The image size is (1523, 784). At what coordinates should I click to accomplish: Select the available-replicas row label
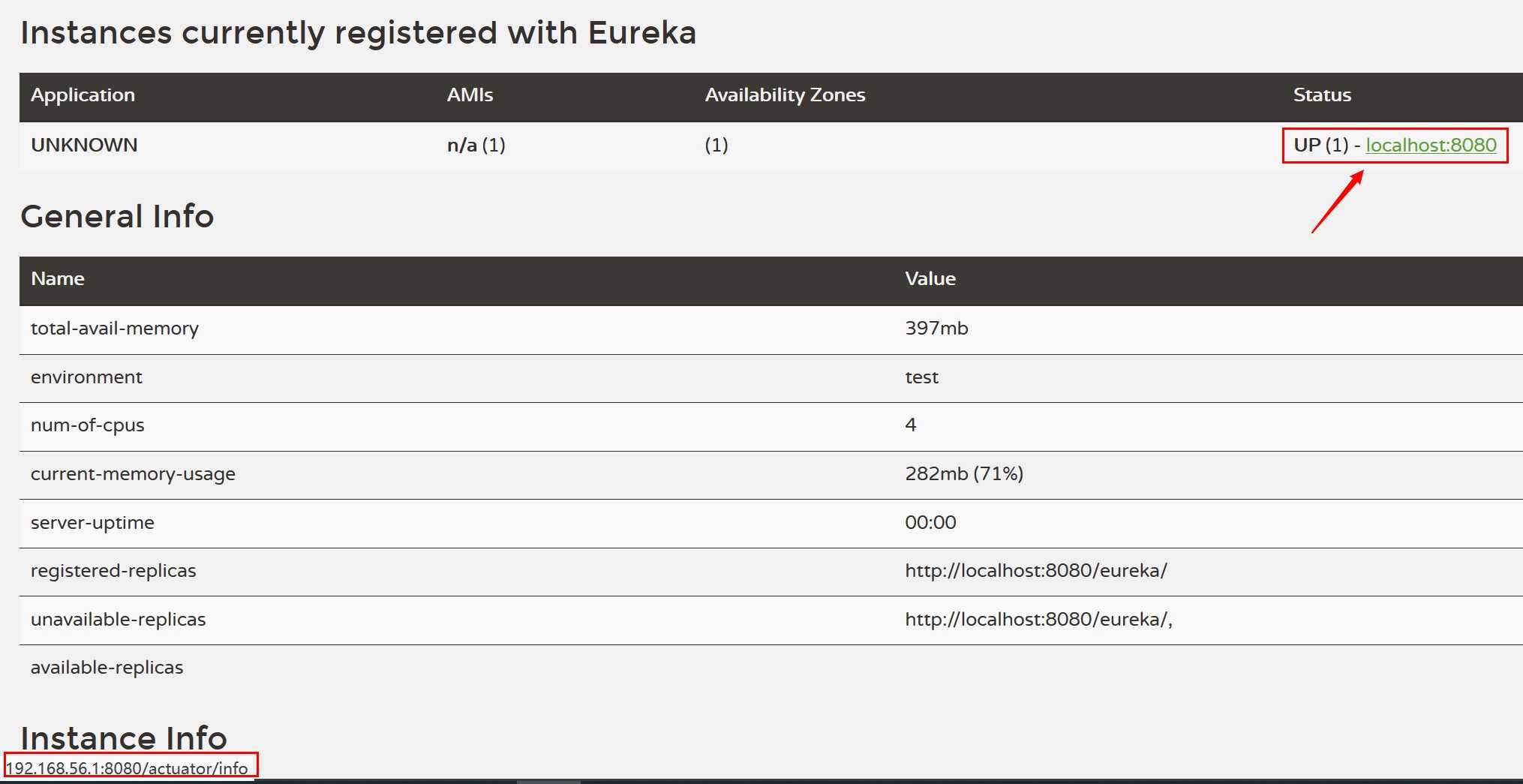pyautogui.click(x=107, y=668)
